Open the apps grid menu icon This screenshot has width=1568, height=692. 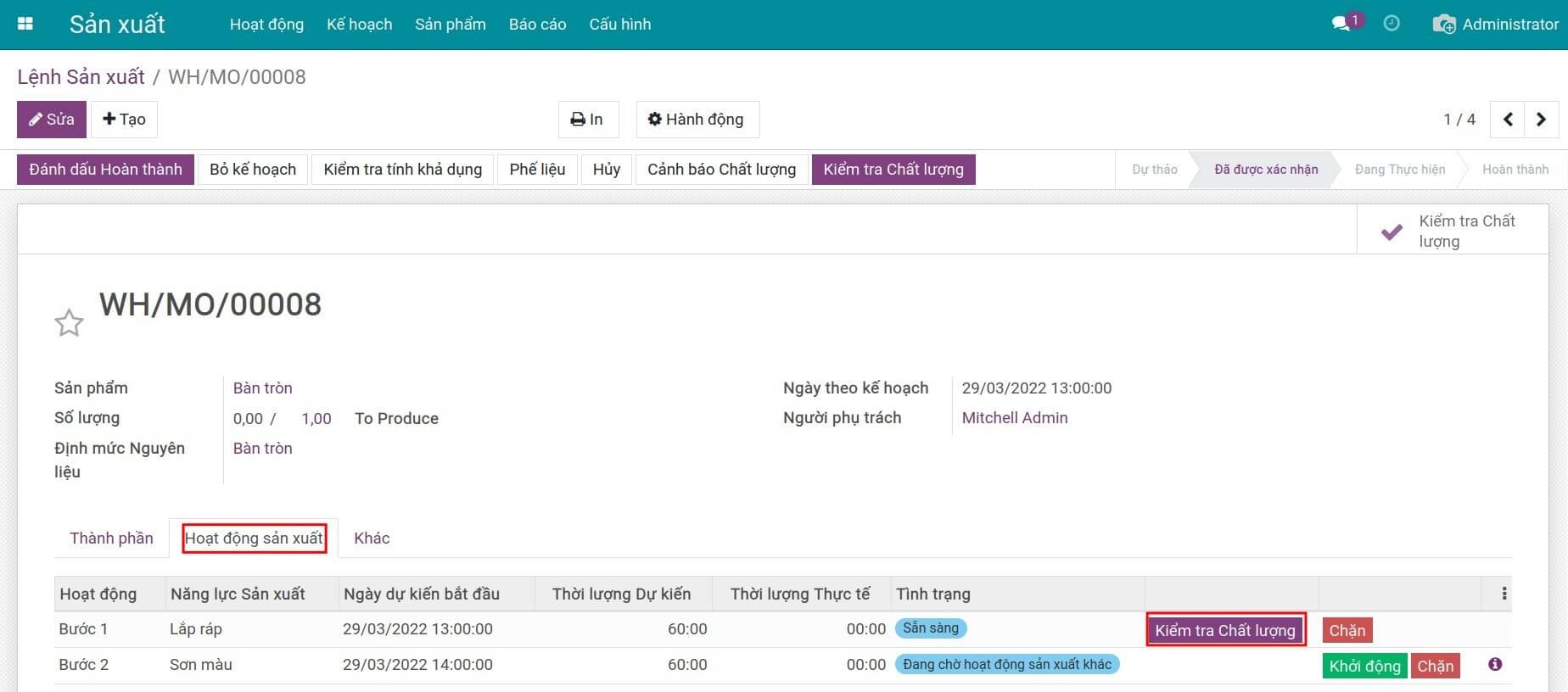[25, 25]
